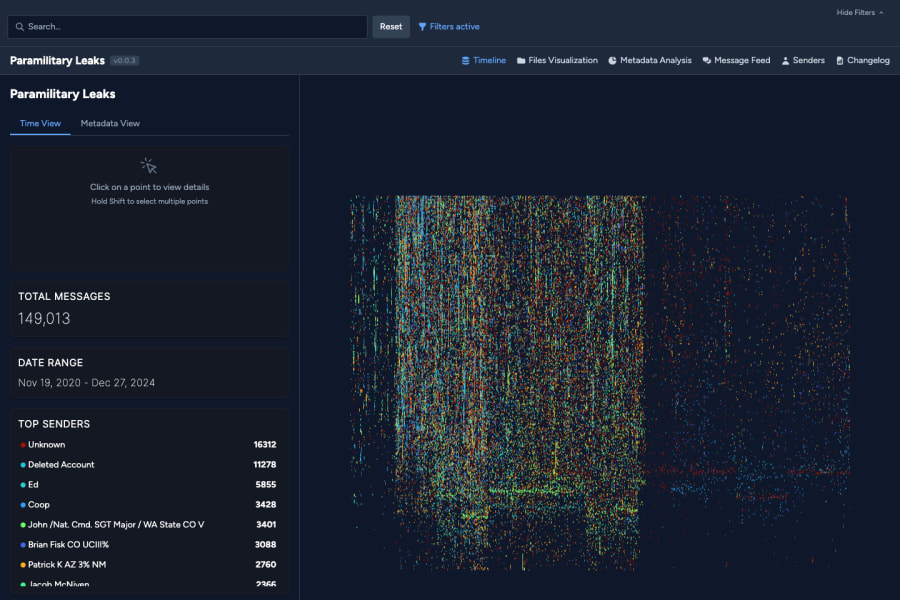Click the Reset button

391,26
